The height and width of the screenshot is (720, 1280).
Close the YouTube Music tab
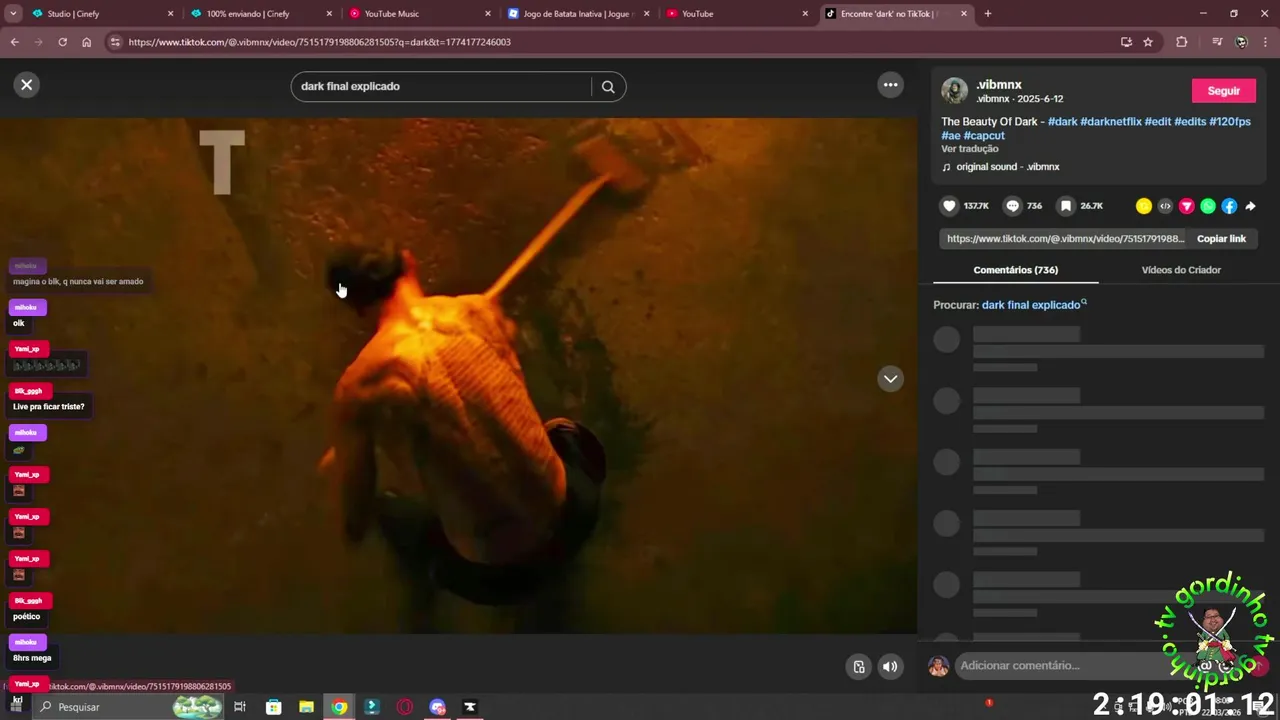(x=488, y=14)
